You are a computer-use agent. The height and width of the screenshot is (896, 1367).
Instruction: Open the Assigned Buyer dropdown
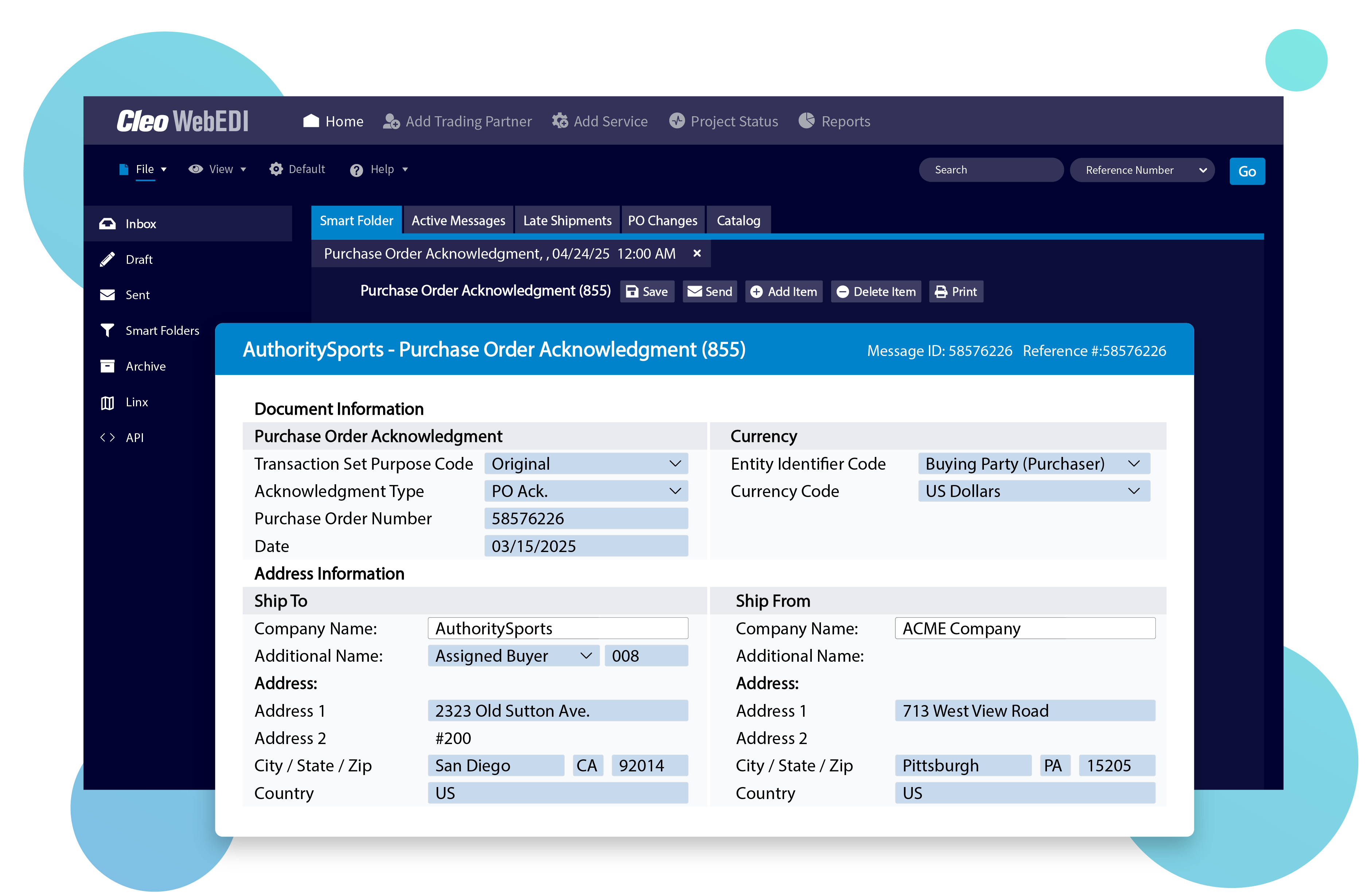[514, 656]
